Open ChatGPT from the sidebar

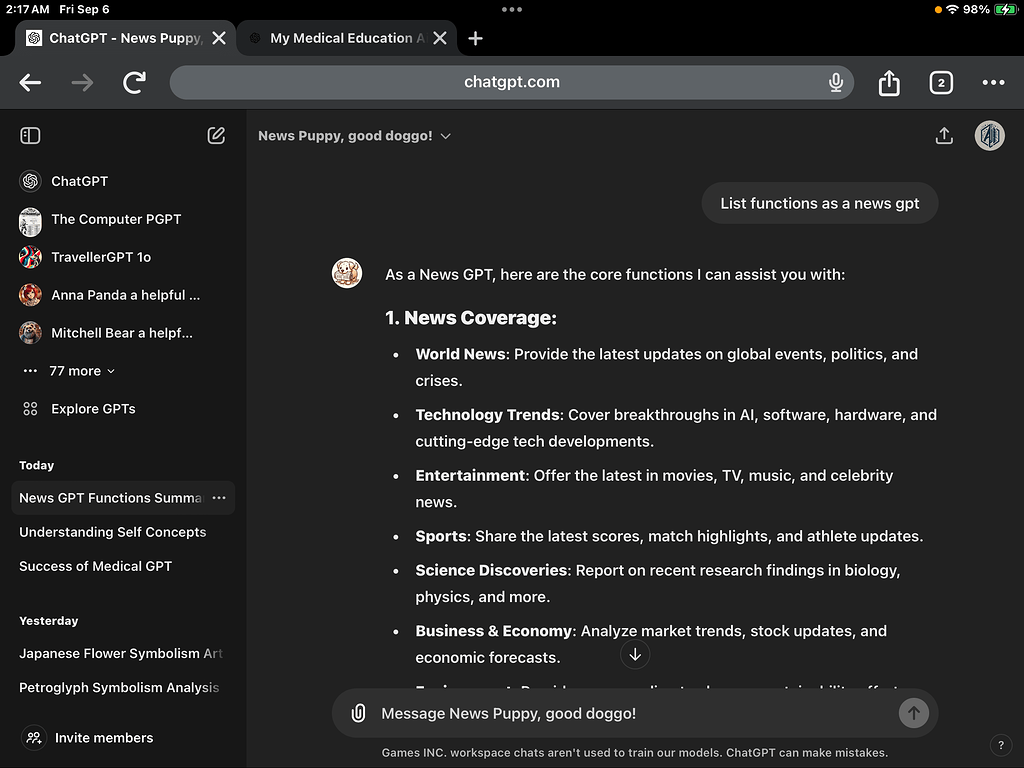[x=123, y=181]
